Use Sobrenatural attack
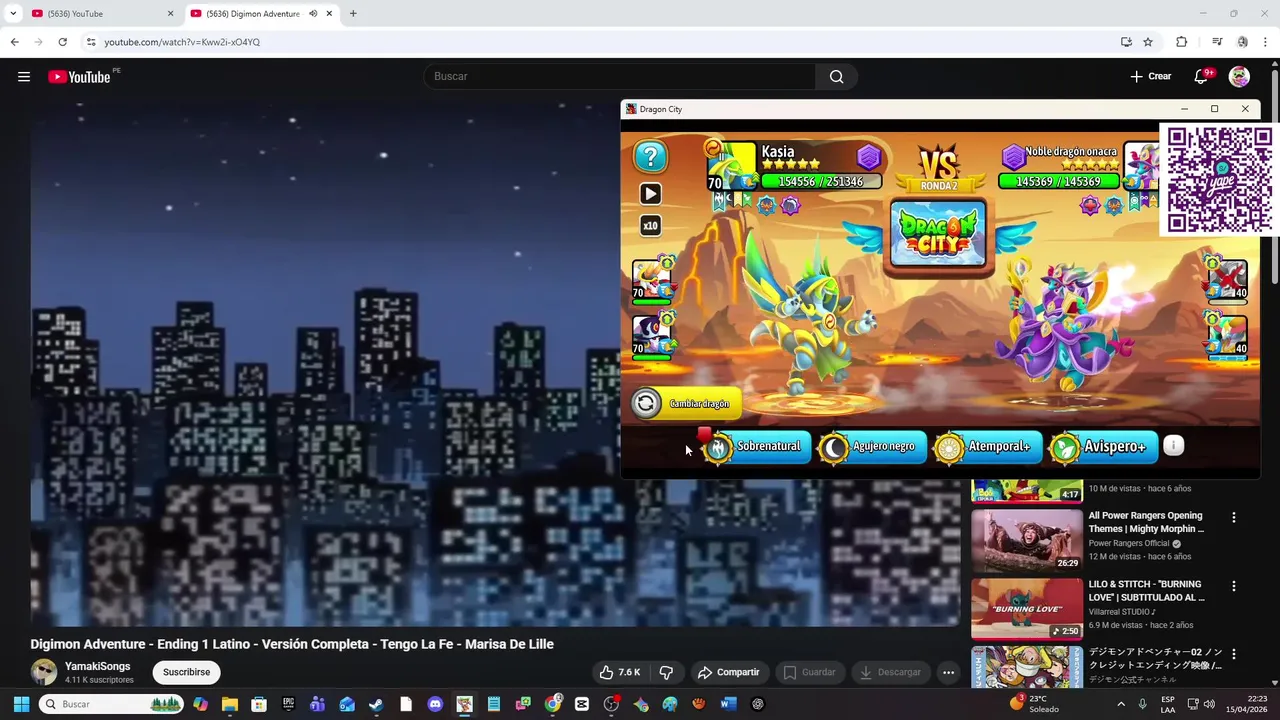Viewport: 1280px width, 720px height. [755, 447]
